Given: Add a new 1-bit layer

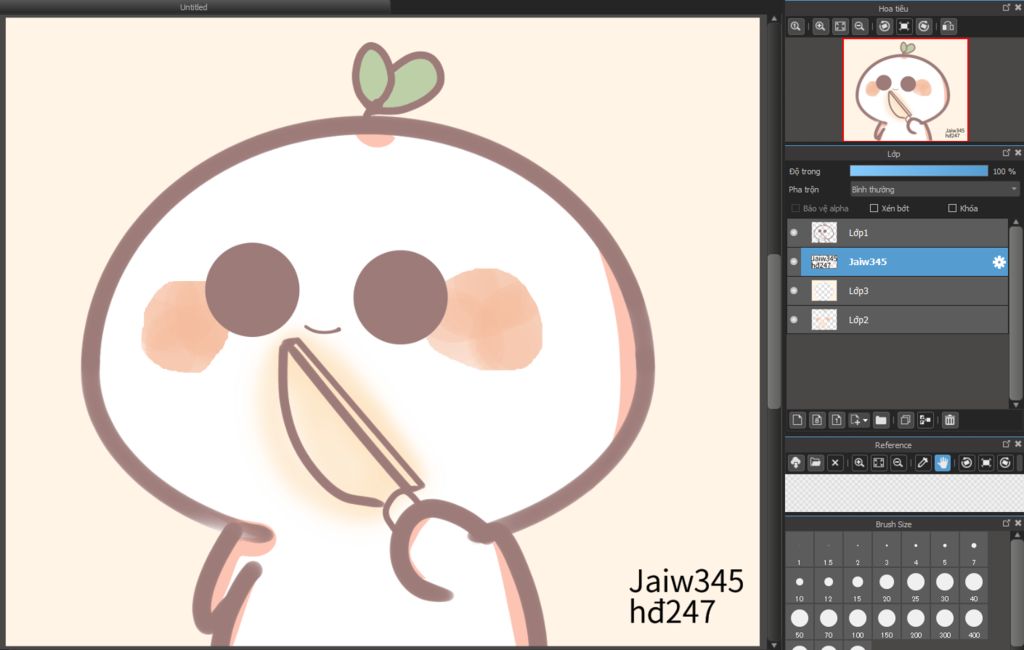Looking at the screenshot, I should (837, 420).
